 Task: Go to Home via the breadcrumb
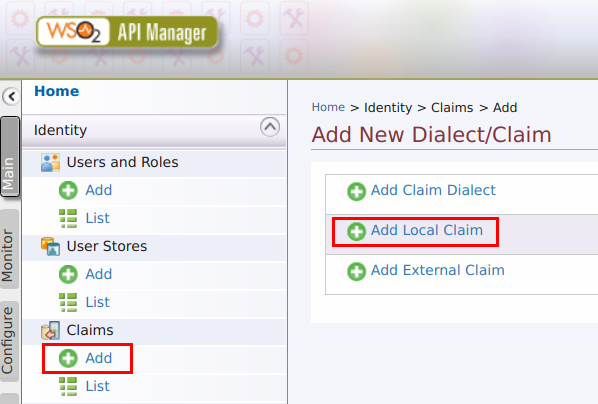pyautogui.click(x=328, y=107)
